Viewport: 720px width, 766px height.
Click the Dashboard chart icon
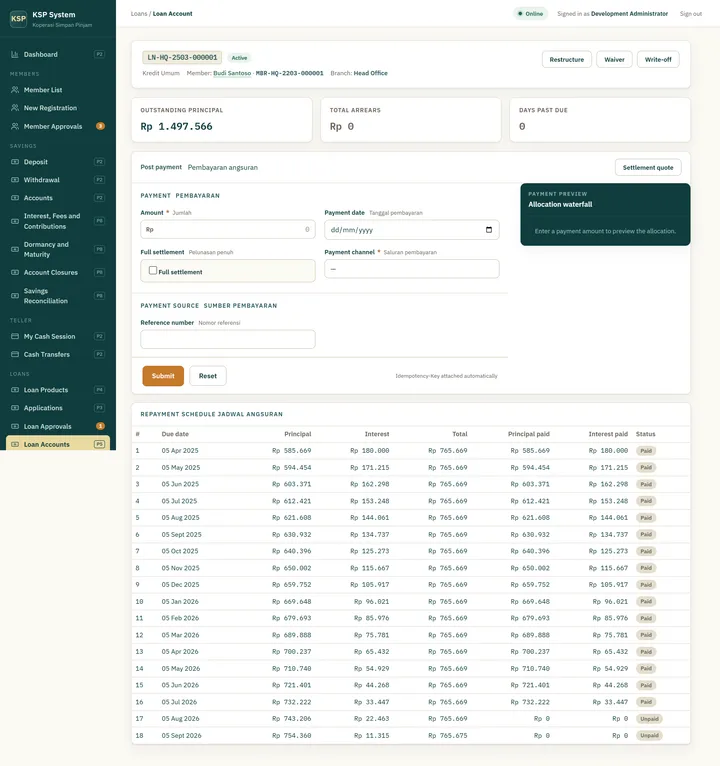point(15,54)
